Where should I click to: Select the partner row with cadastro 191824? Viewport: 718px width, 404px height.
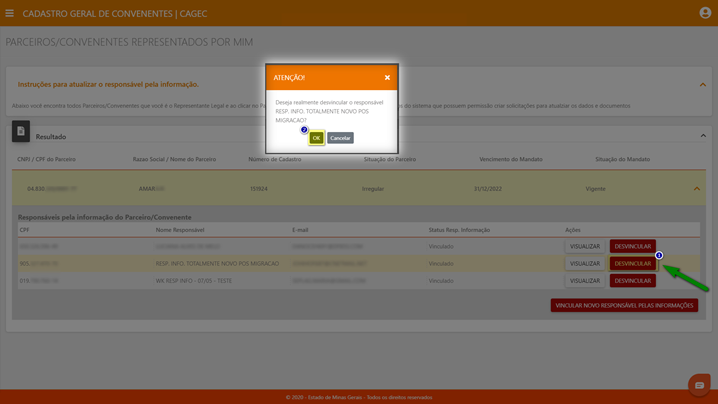point(259,188)
